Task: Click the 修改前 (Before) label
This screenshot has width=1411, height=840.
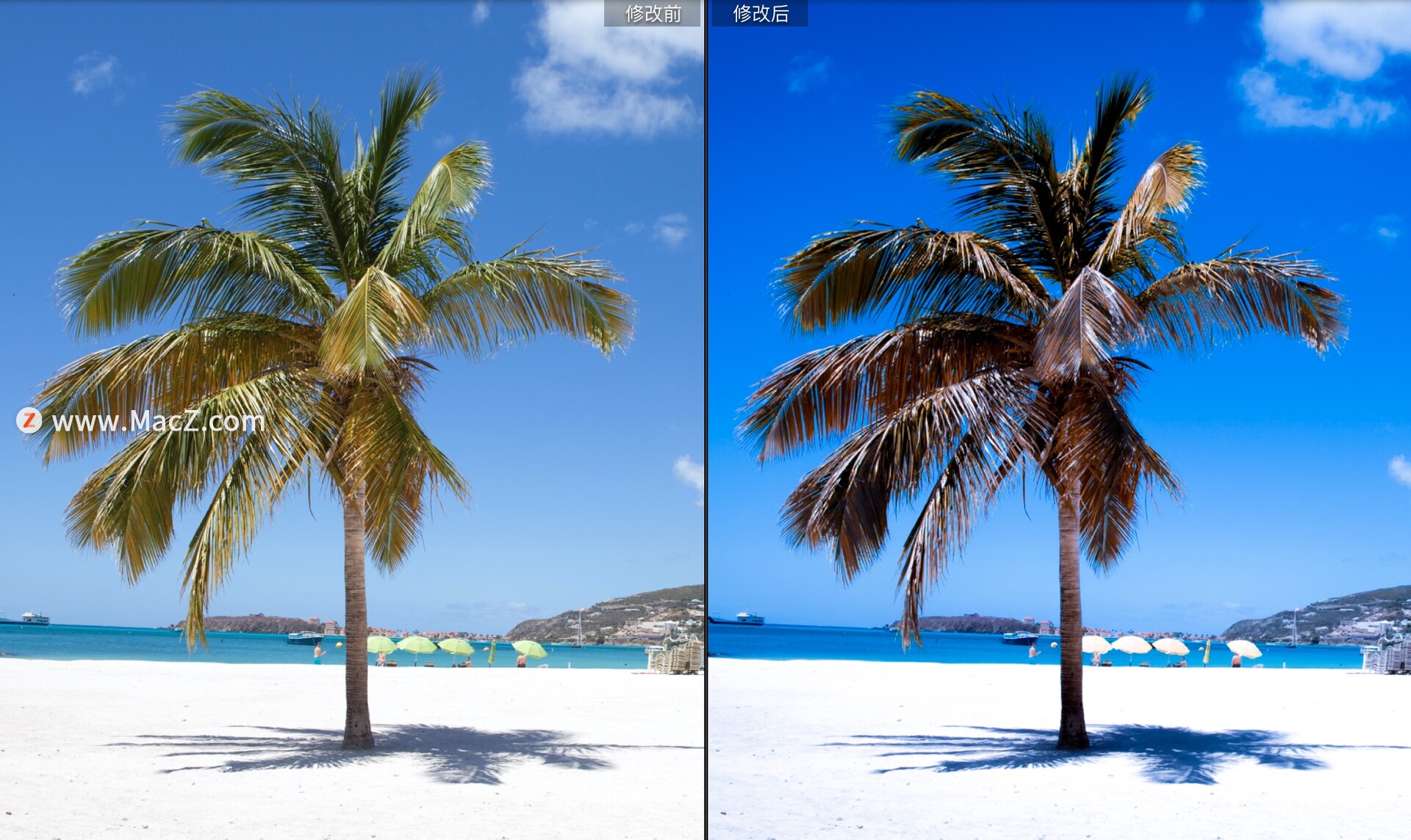Action: (x=652, y=13)
